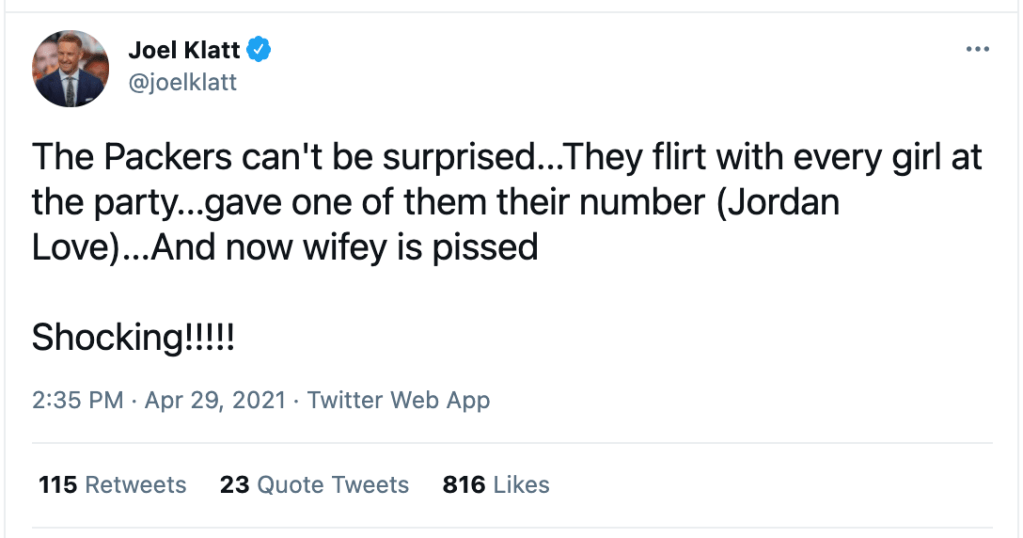Open the three-dot More options menu

(x=976, y=50)
